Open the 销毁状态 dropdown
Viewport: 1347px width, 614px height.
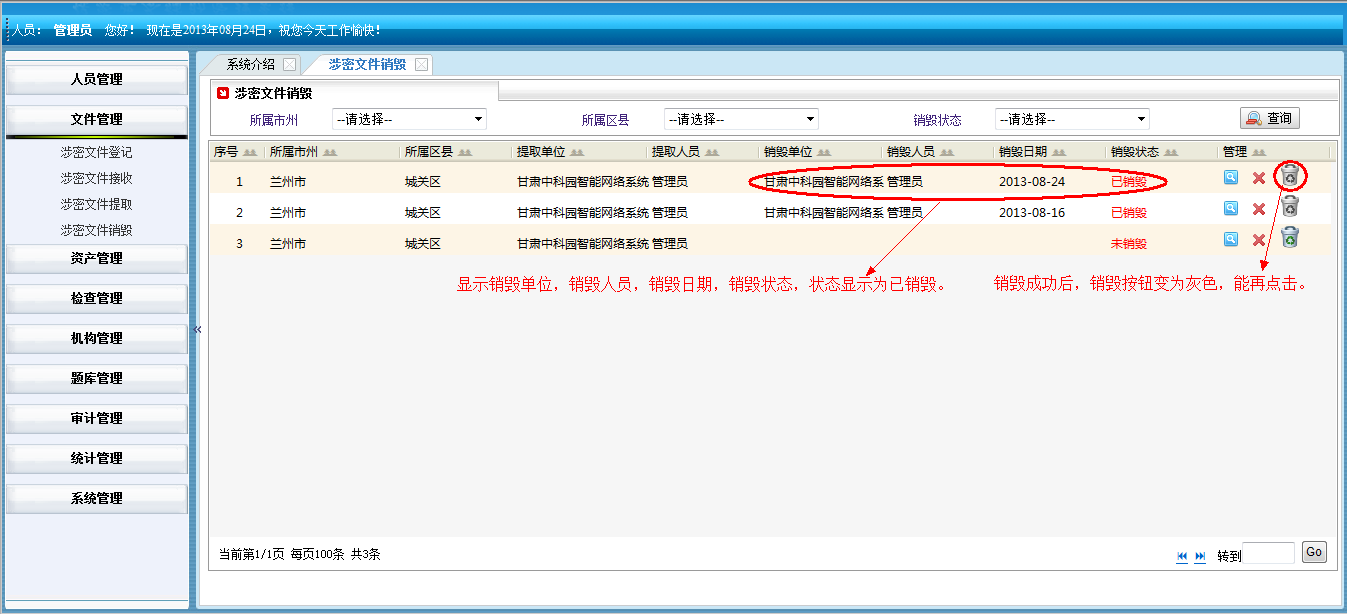(x=1072, y=119)
